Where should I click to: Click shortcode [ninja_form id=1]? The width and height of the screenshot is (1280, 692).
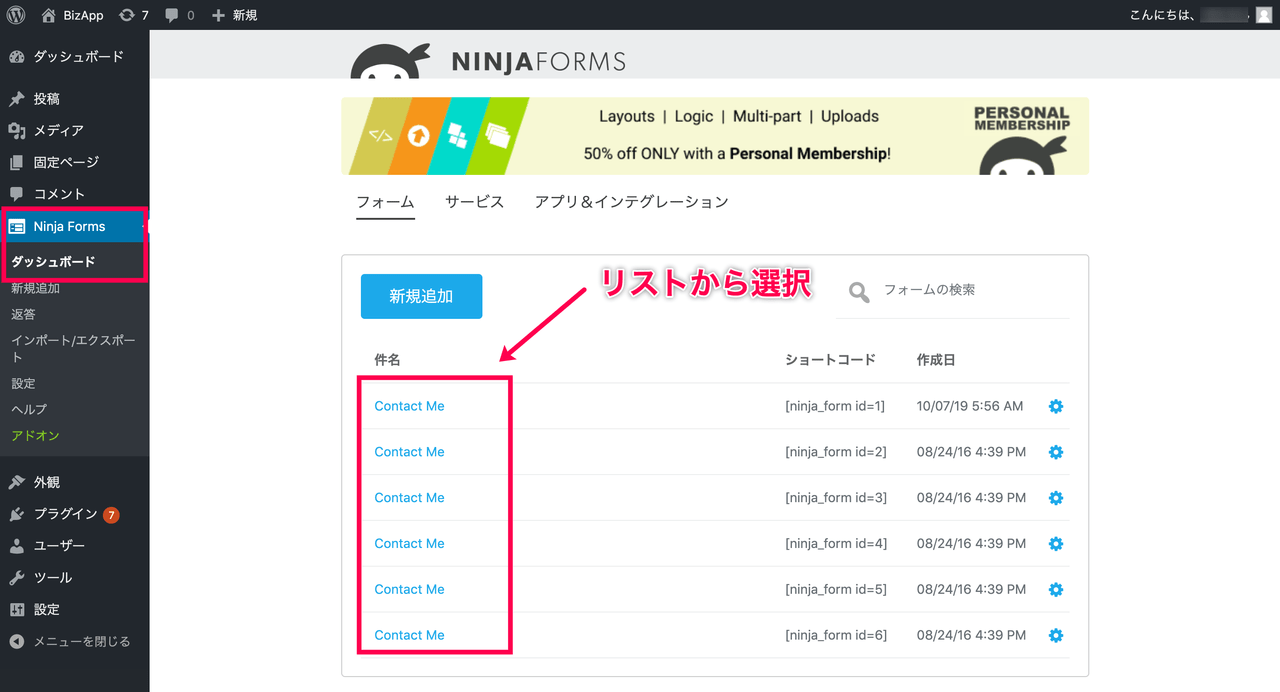tap(836, 406)
